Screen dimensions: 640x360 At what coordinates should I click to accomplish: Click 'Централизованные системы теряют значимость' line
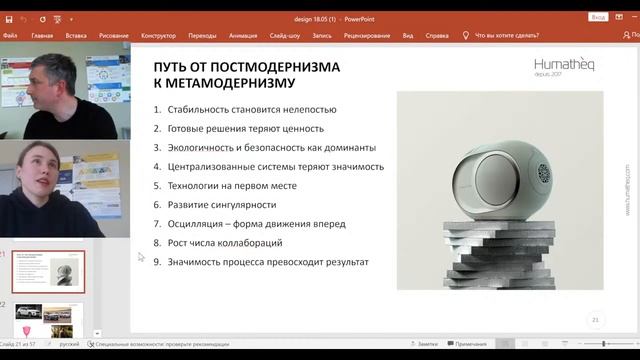276,167
